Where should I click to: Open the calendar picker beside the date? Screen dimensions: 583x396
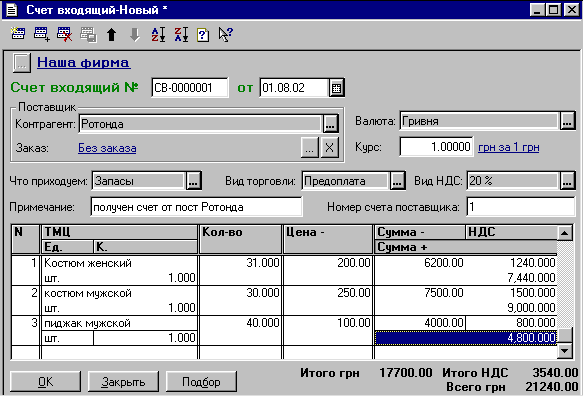click(336, 88)
